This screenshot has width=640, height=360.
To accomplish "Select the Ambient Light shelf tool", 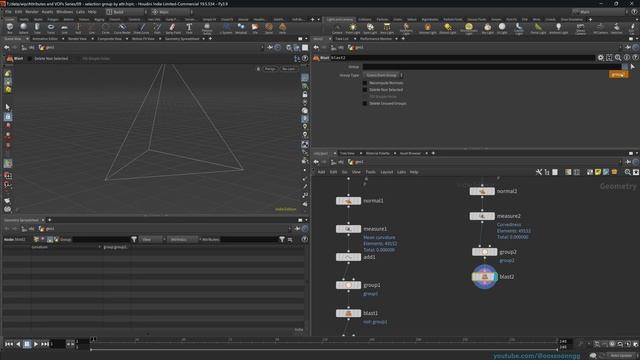I will [558, 28].
